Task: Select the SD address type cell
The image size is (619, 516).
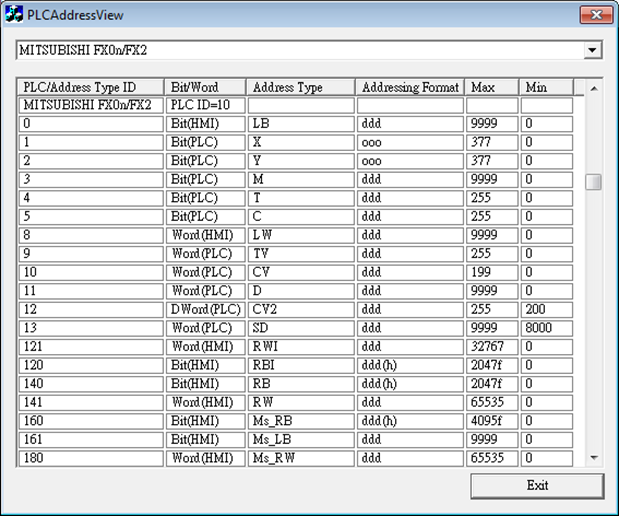Action: (301, 328)
